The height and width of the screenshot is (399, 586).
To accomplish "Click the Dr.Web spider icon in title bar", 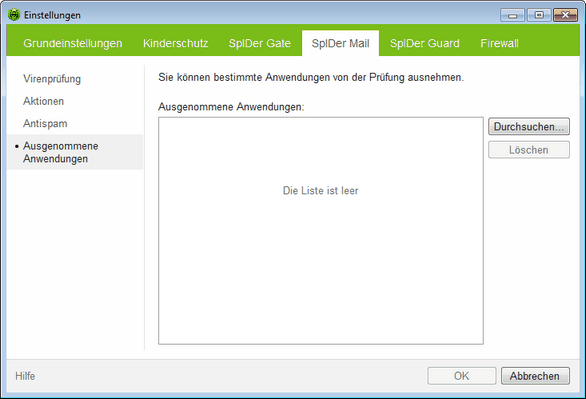I will pyautogui.click(x=14, y=15).
